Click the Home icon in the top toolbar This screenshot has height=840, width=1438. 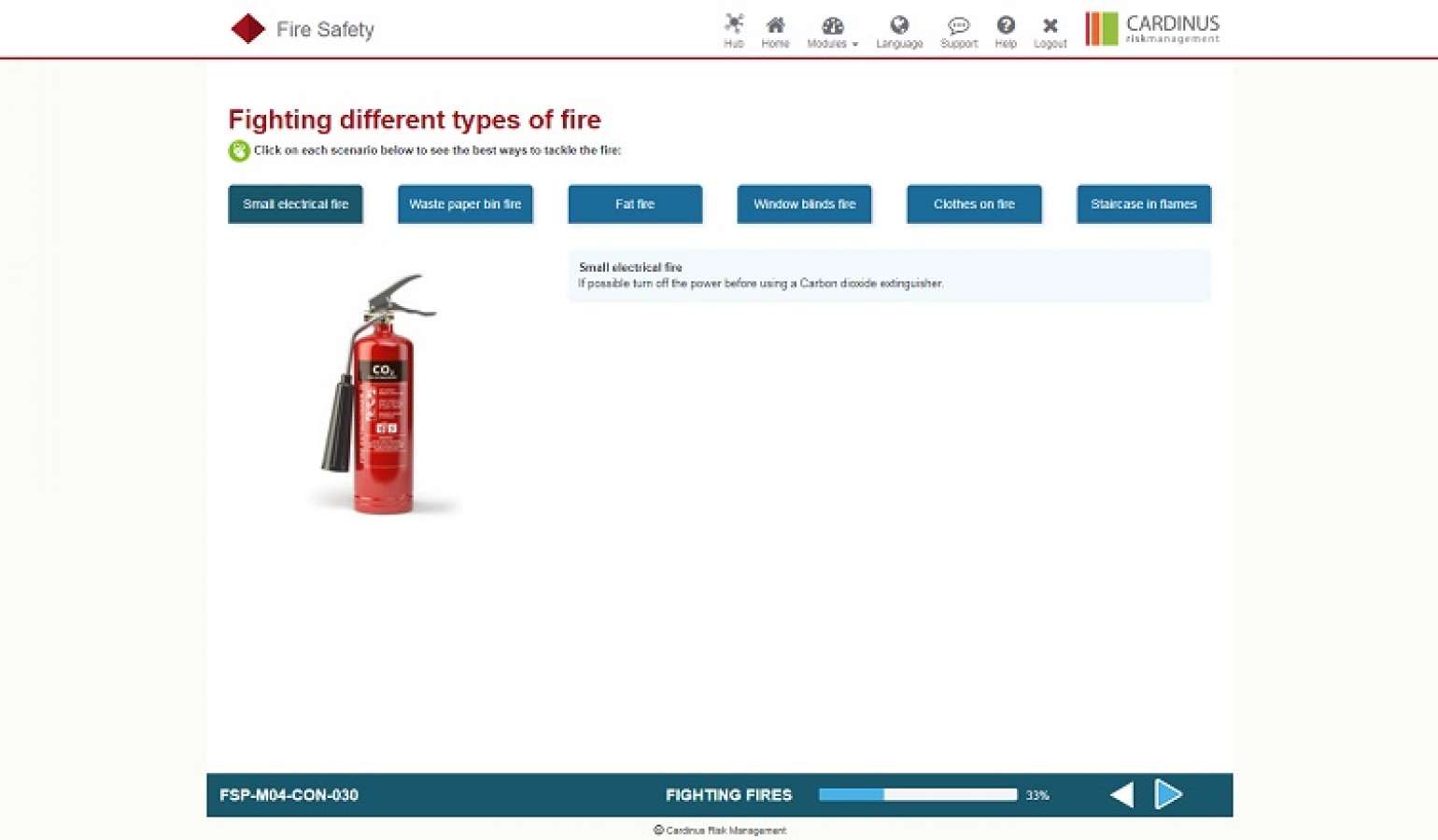[x=775, y=26]
